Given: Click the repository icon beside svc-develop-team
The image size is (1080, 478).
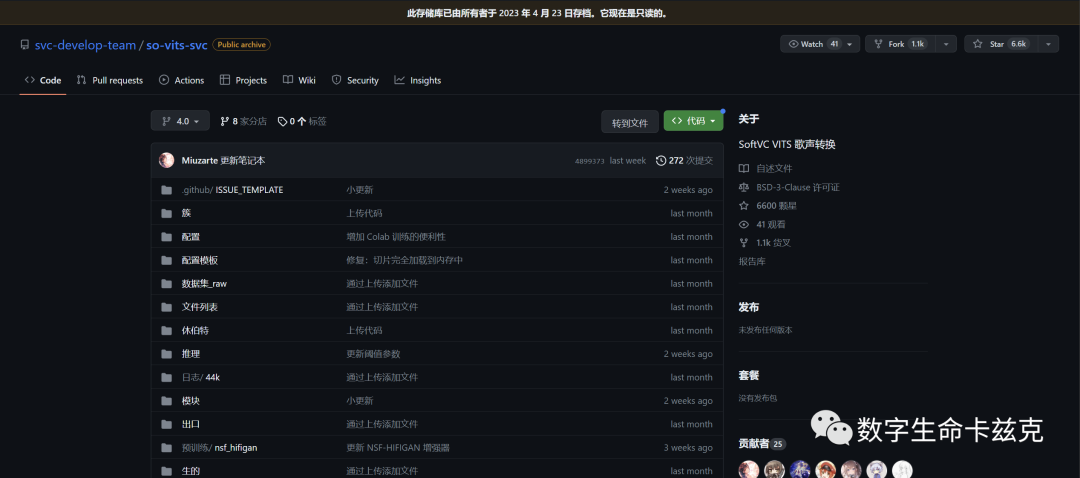Looking at the screenshot, I should [x=25, y=45].
